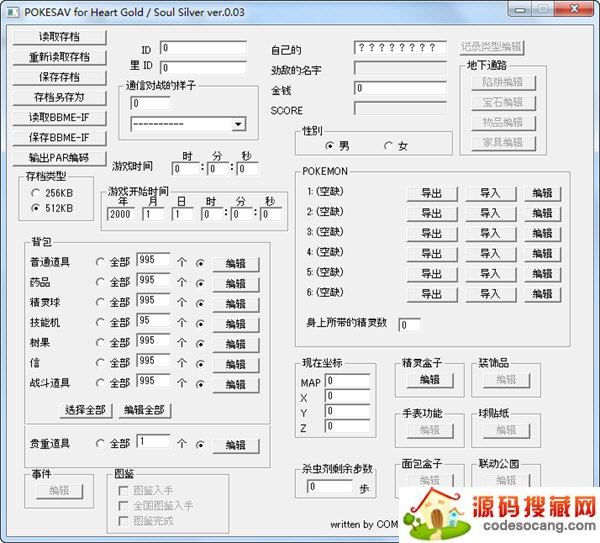This screenshot has height=543, width=600.
Task: Select 全部 radio for 药品
Action: click(100, 282)
